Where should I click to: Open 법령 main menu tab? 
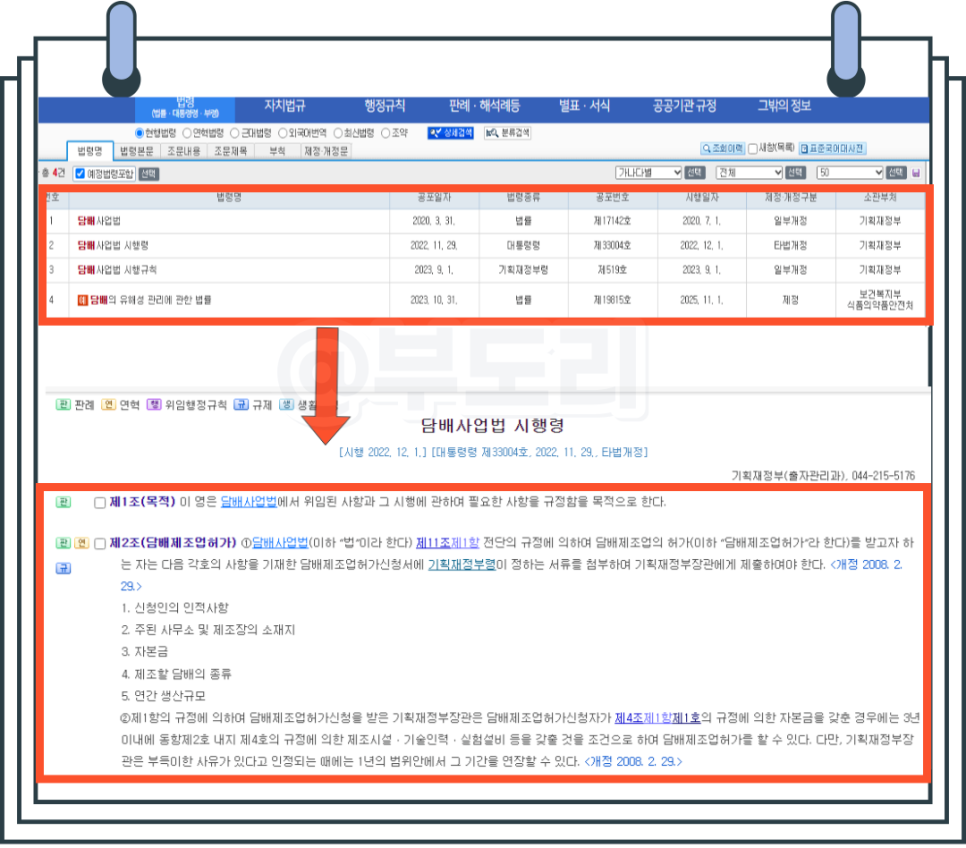[185, 108]
